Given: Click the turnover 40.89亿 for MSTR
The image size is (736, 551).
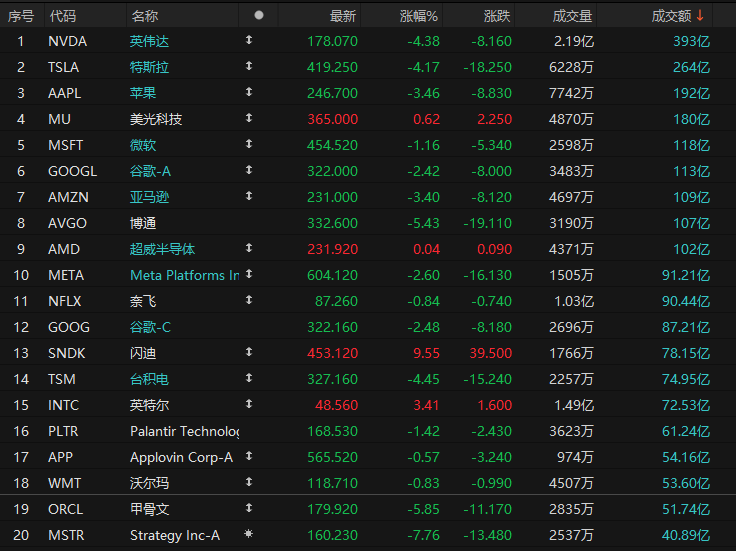Looking at the screenshot, I should point(686,535).
